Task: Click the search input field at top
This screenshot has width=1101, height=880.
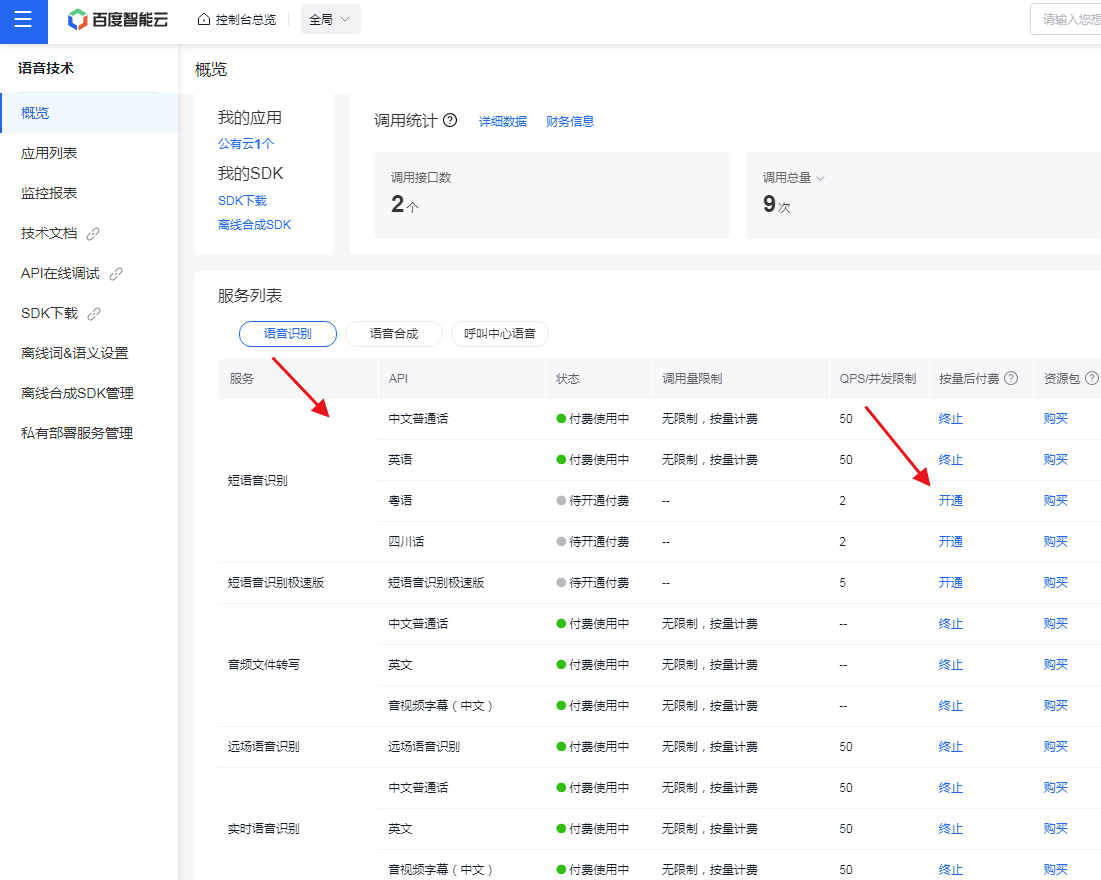Action: [1066, 20]
